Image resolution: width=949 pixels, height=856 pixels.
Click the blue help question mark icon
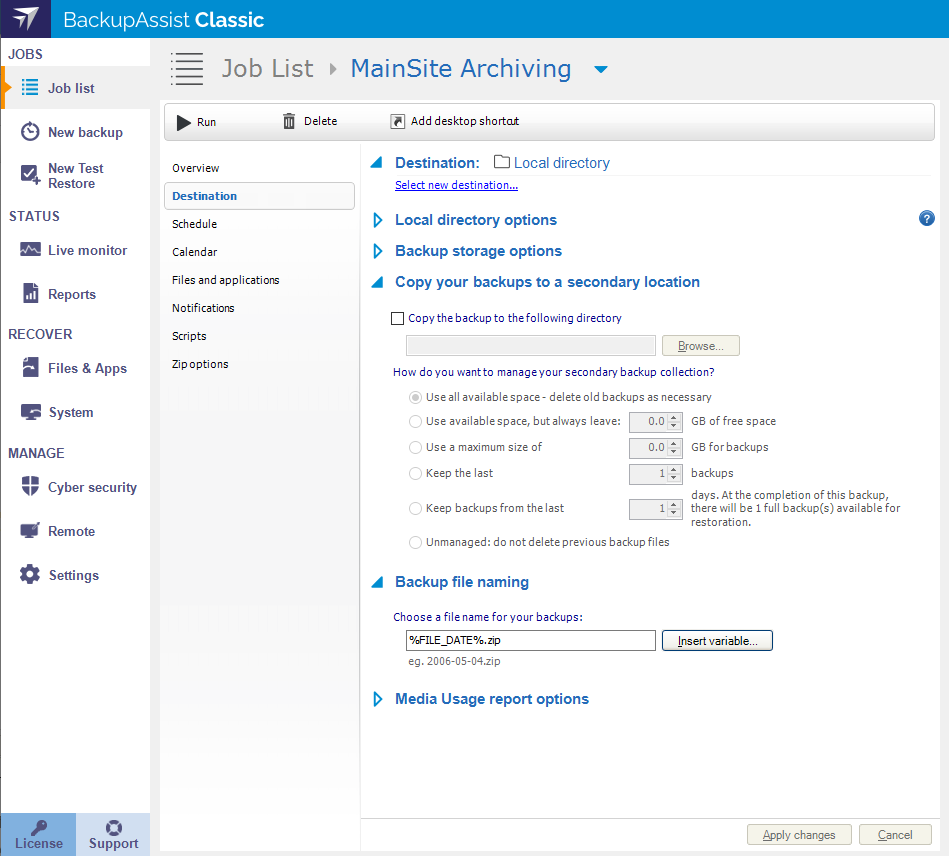(926, 219)
